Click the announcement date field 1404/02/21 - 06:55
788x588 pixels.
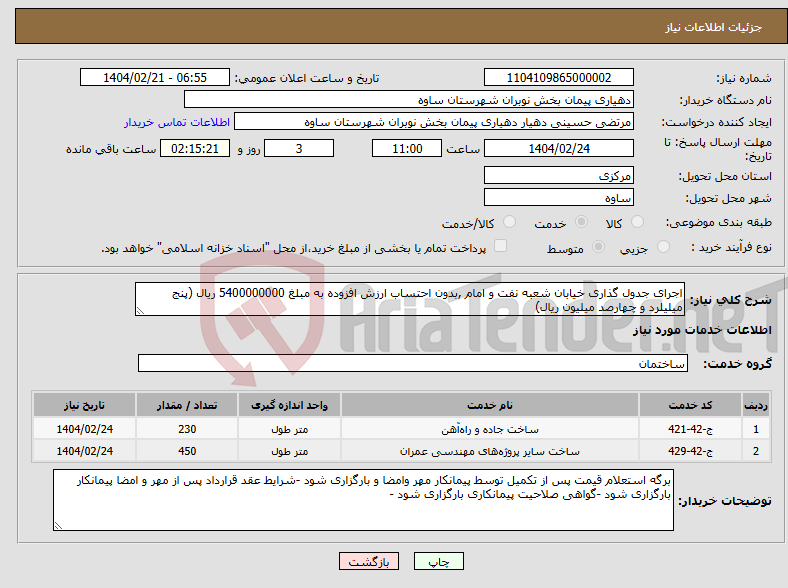coord(155,77)
